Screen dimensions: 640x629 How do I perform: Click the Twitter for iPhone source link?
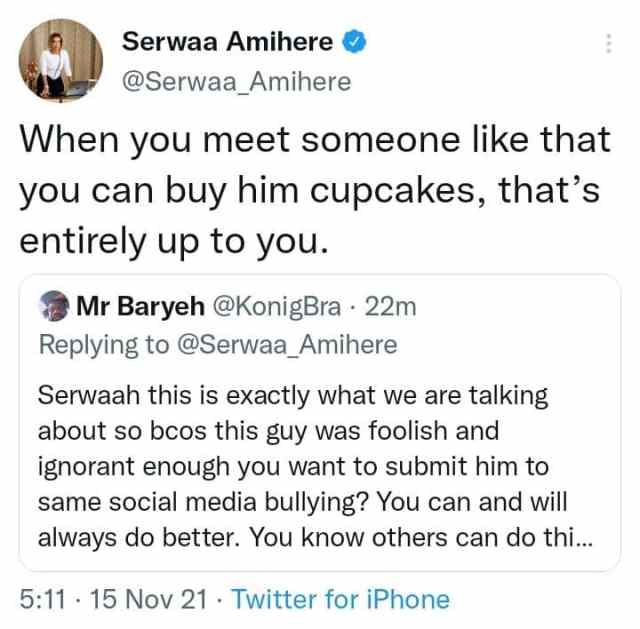click(341, 600)
